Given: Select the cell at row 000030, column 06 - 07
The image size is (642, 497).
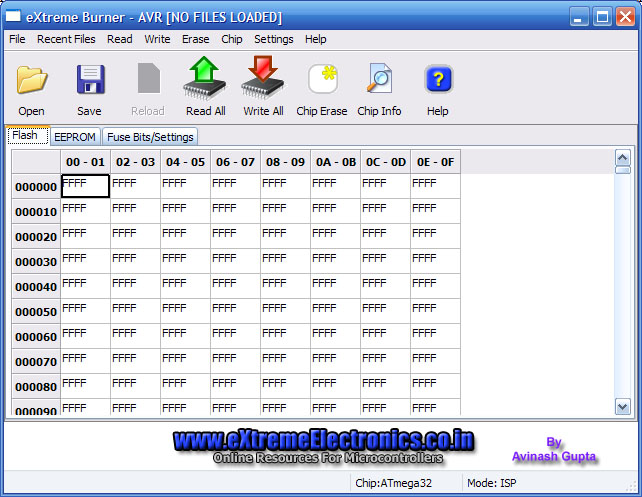Looking at the screenshot, I should (235, 261).
